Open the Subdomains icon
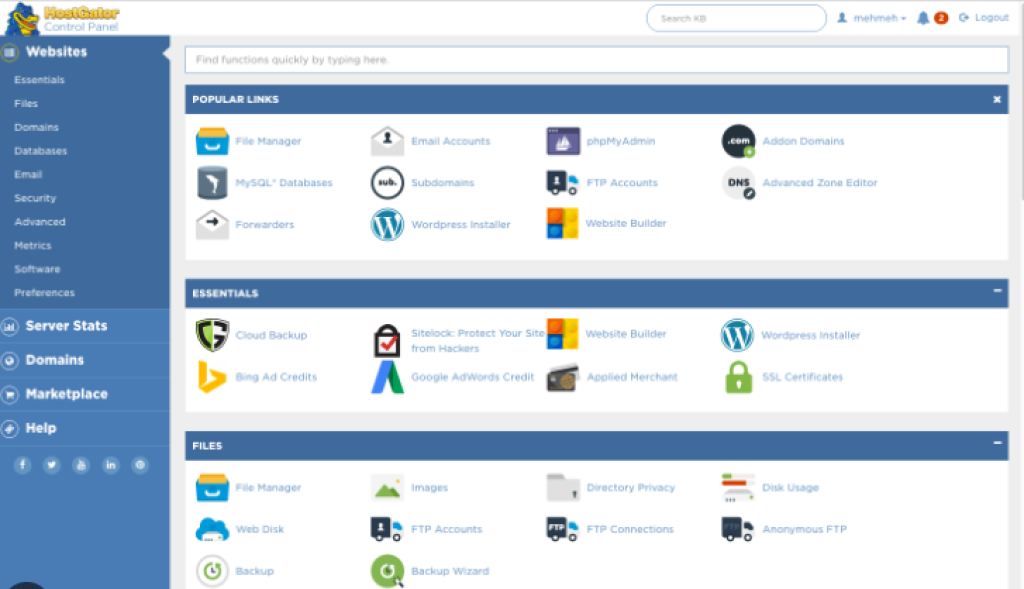The image size is (1024, 589). (x=387, y=183)
